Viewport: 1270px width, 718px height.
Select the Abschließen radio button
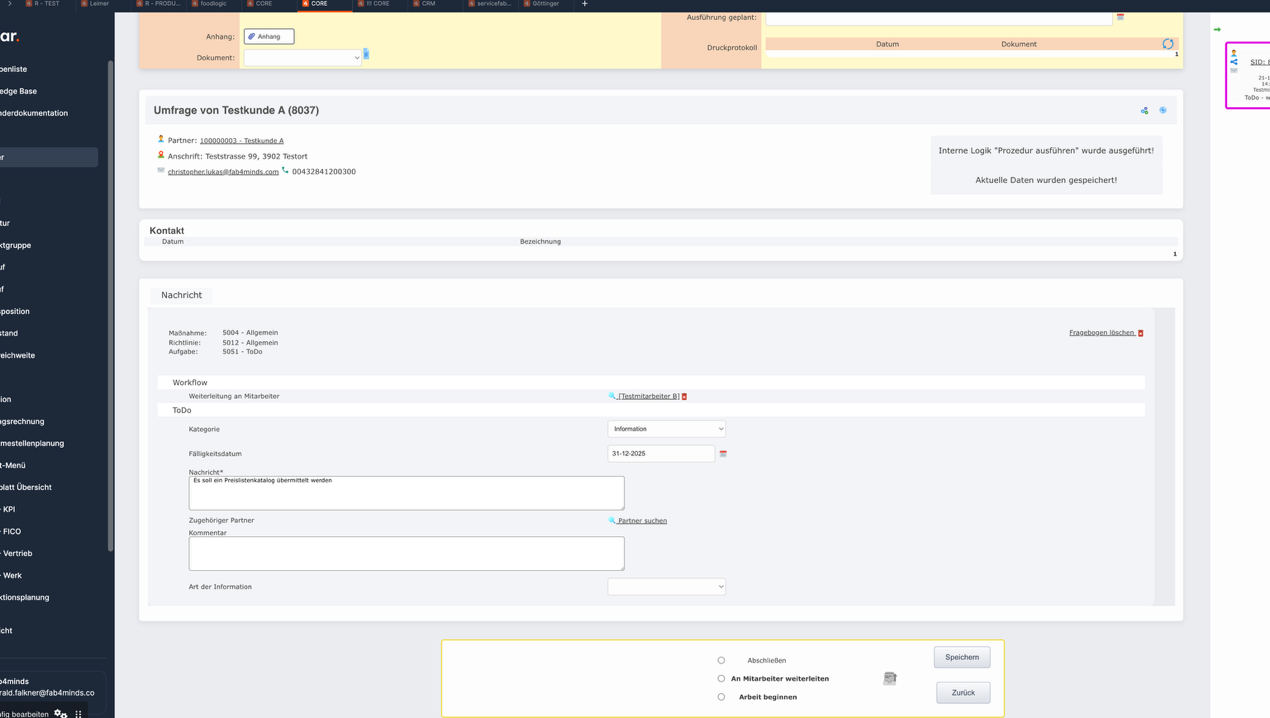pyautogui.click(x=721, y=660)
